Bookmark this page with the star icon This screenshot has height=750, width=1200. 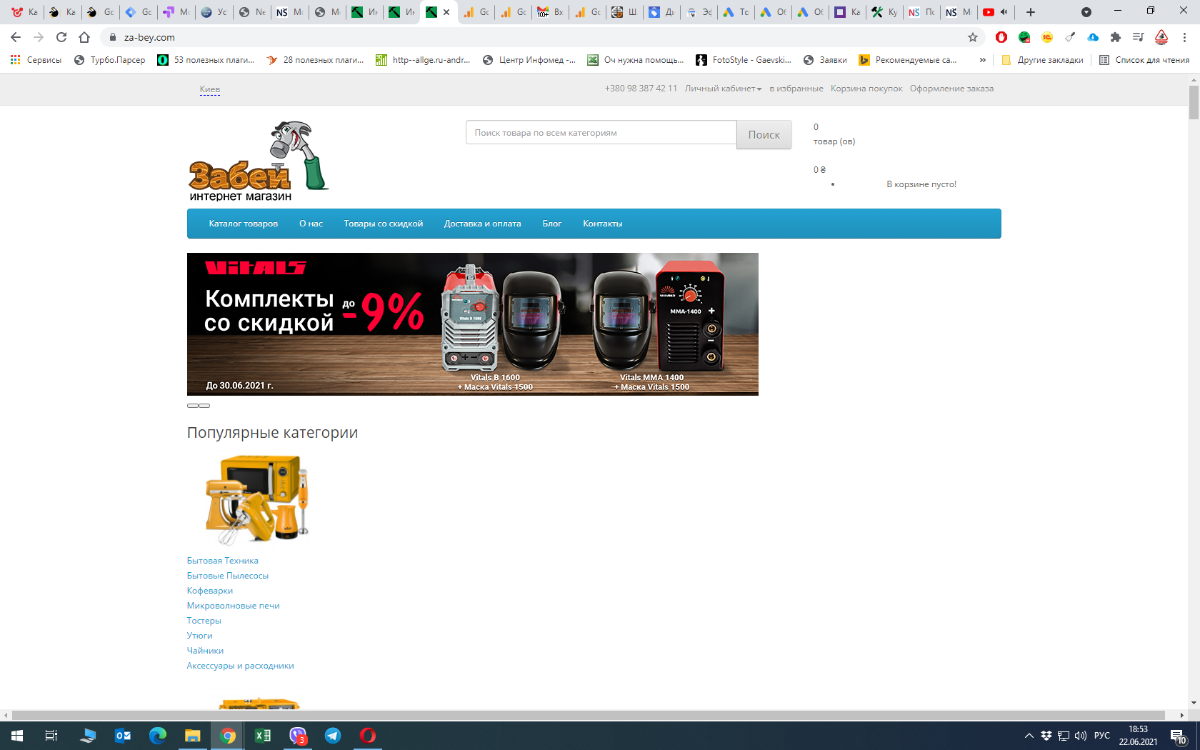point(972,37)
